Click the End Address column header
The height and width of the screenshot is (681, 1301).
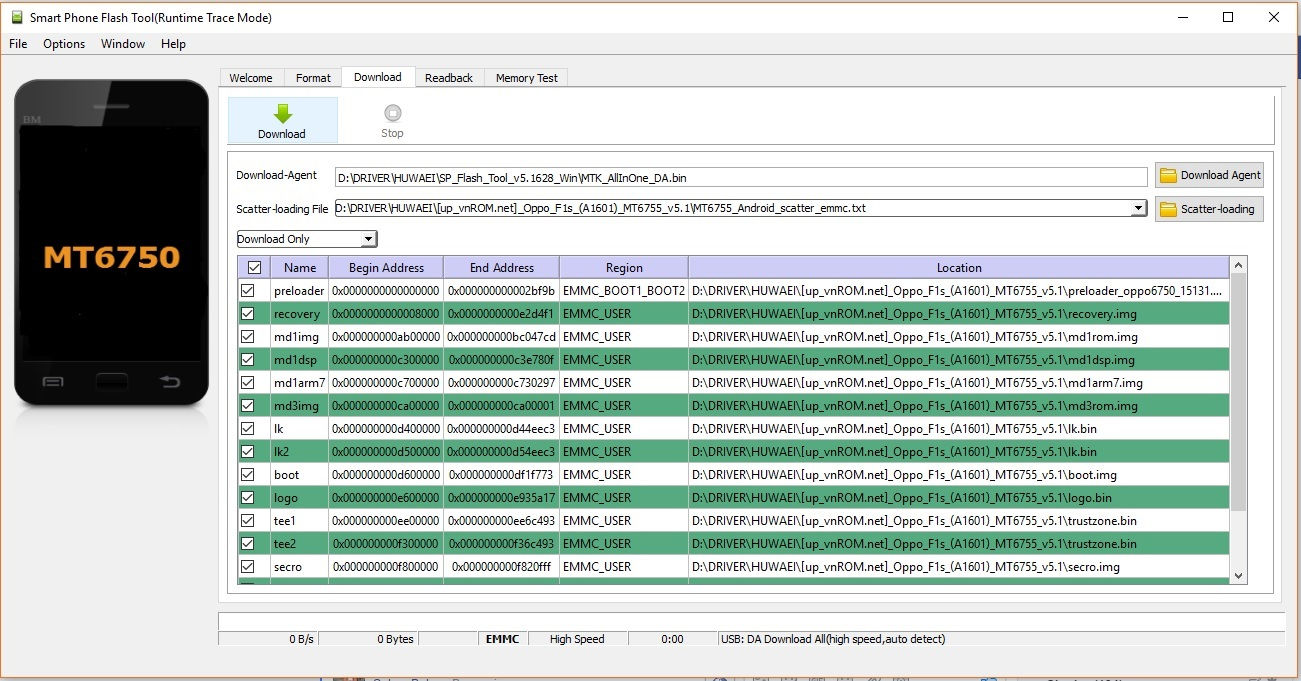click(501, 267)
